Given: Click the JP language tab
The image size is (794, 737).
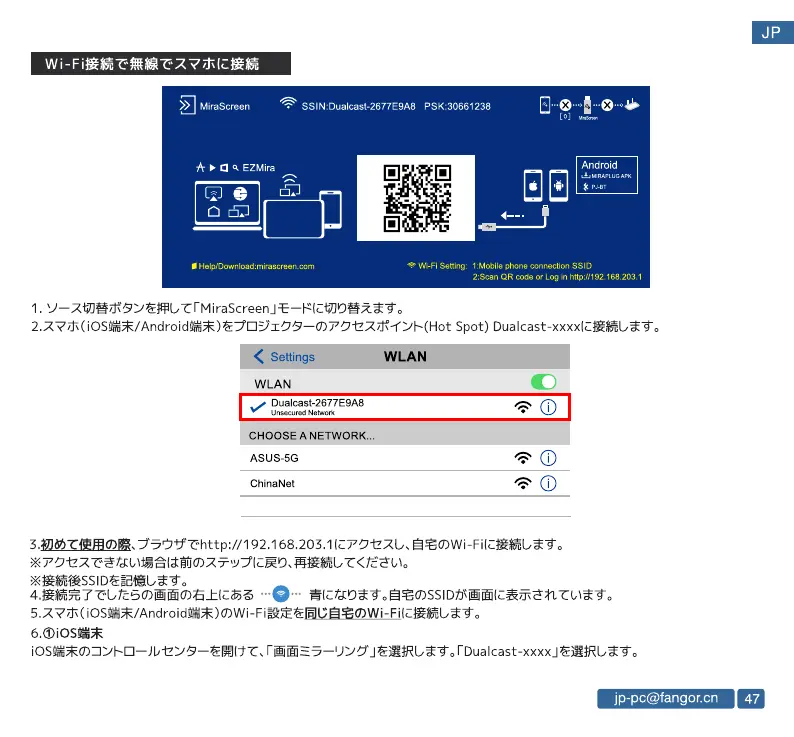Looking at the screenshot, I should click(x=772, y=32).
